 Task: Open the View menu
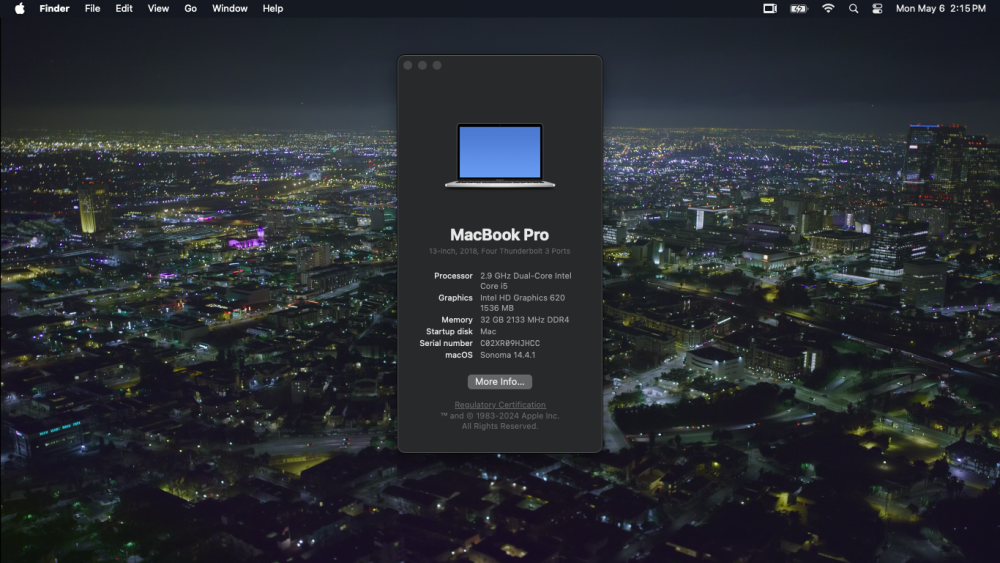coord(158,8)
